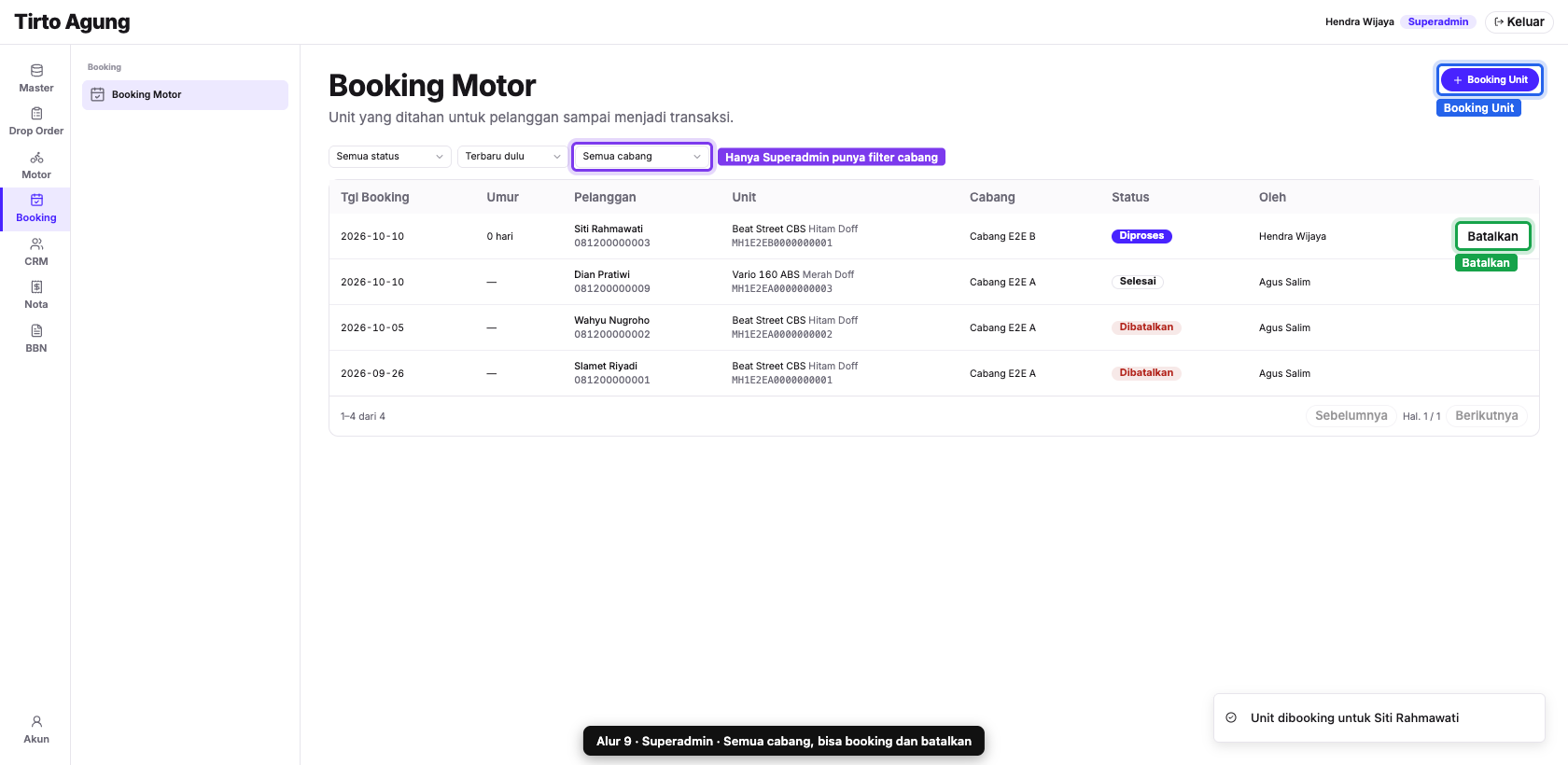Expand the Semua status filter dropdown
Screen dimensions: 1568x765
390,157
